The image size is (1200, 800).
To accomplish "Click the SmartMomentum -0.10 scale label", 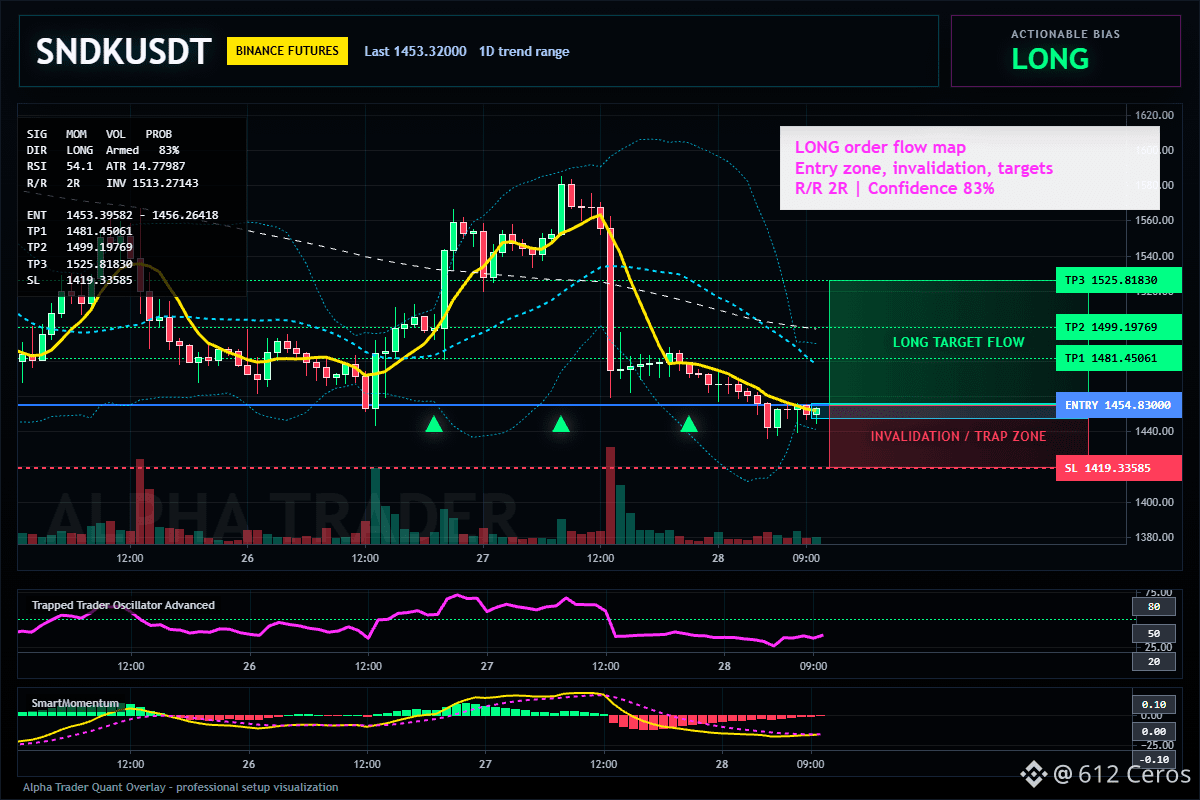I will coord(1153,760).
